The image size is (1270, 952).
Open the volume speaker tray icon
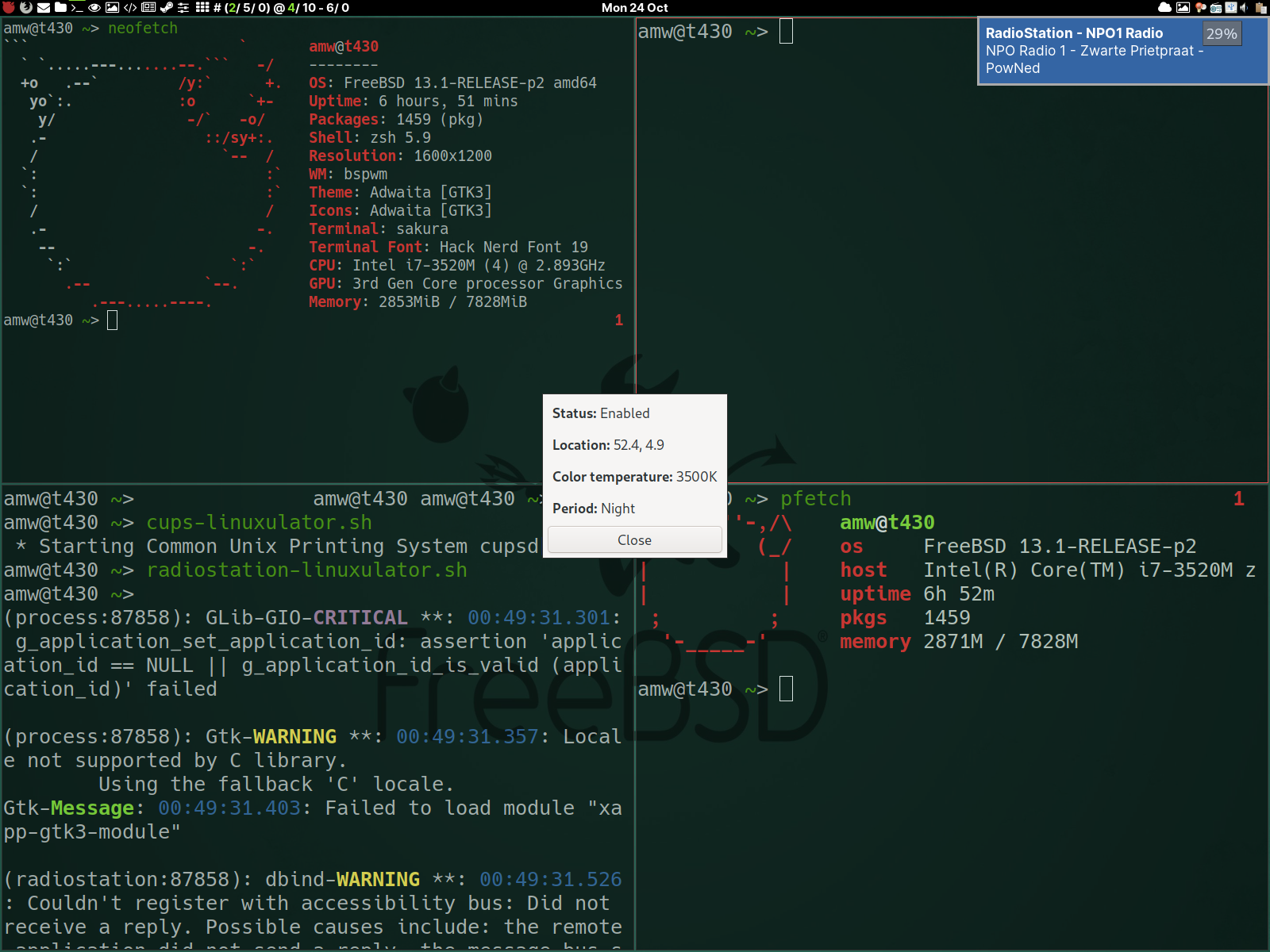coord(1244,8)
